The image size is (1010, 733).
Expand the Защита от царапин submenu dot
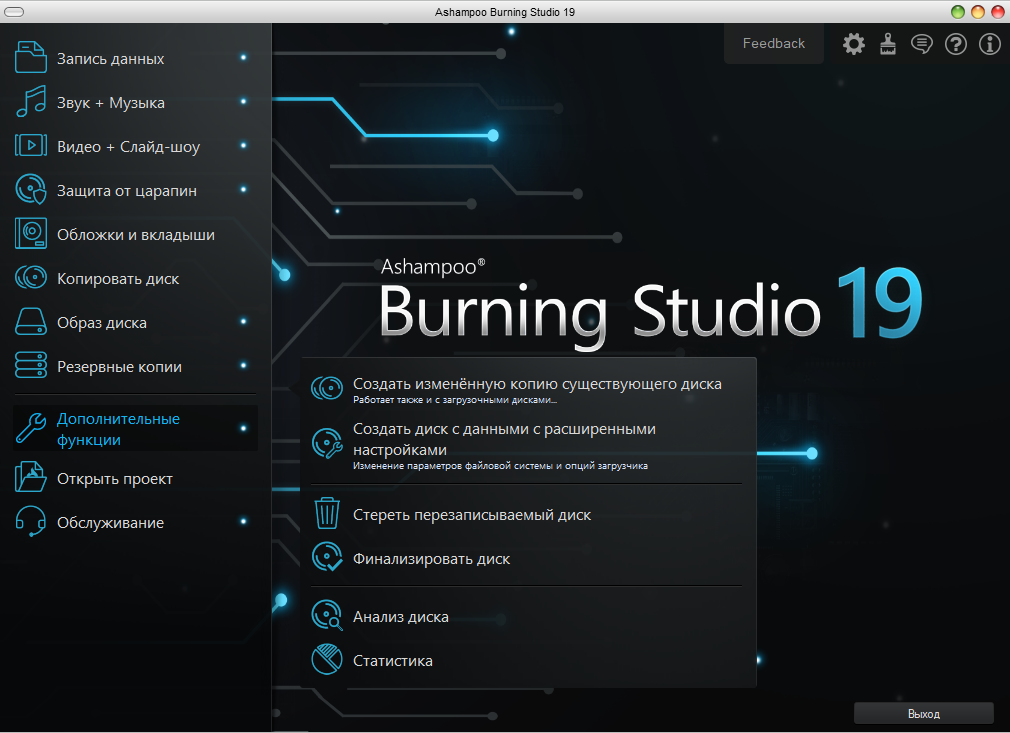(243, 189)
